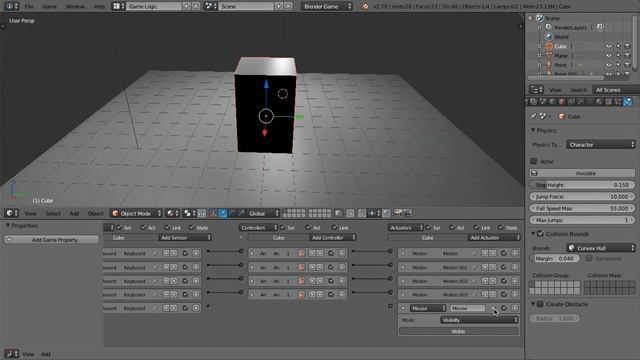This screenshot has width=640, height=360.
Task: Delete the Motion.003 actuator
Action: click(515, 294)
